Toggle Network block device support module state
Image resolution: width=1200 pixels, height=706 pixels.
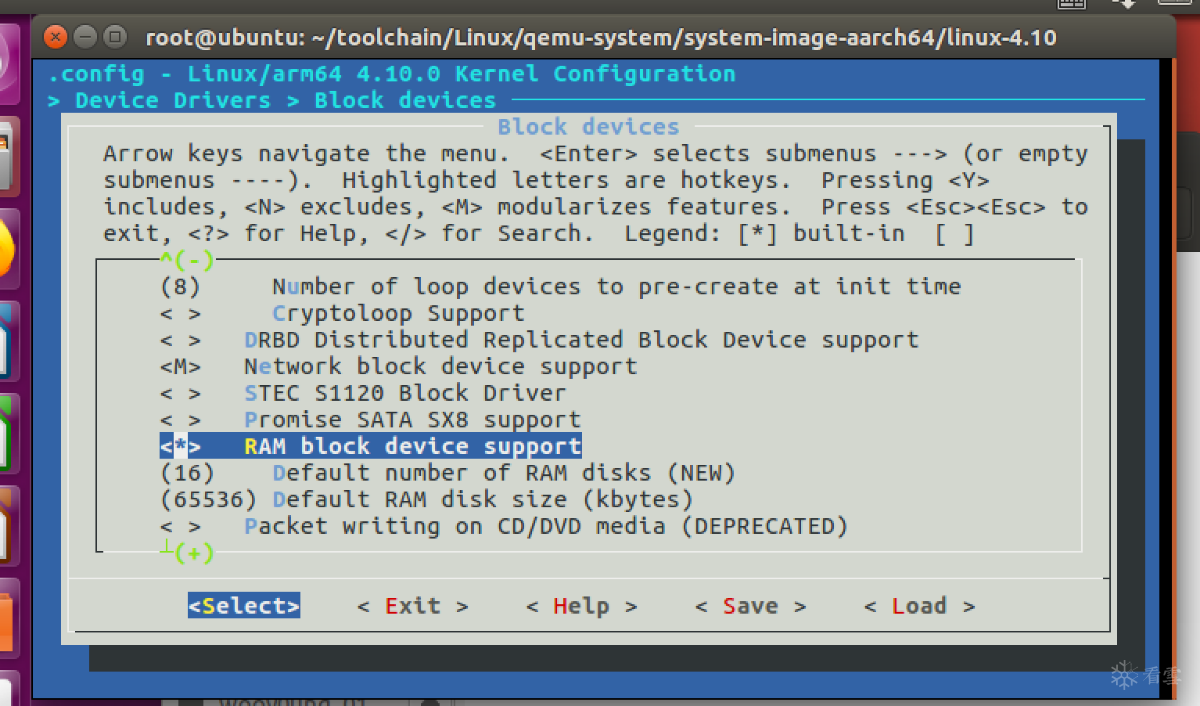(440, 367)
